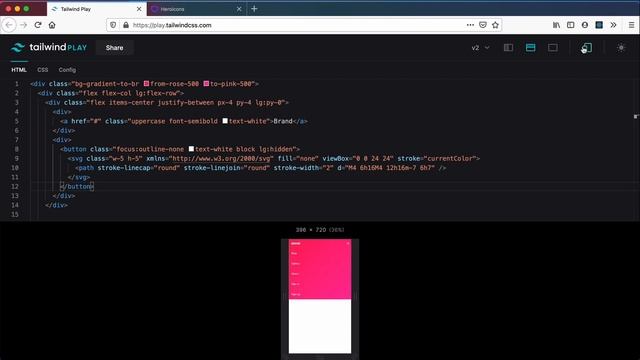Toggle dark/light theme icon
This screenshot has width=640, height=360.
[x=621, y=48]
